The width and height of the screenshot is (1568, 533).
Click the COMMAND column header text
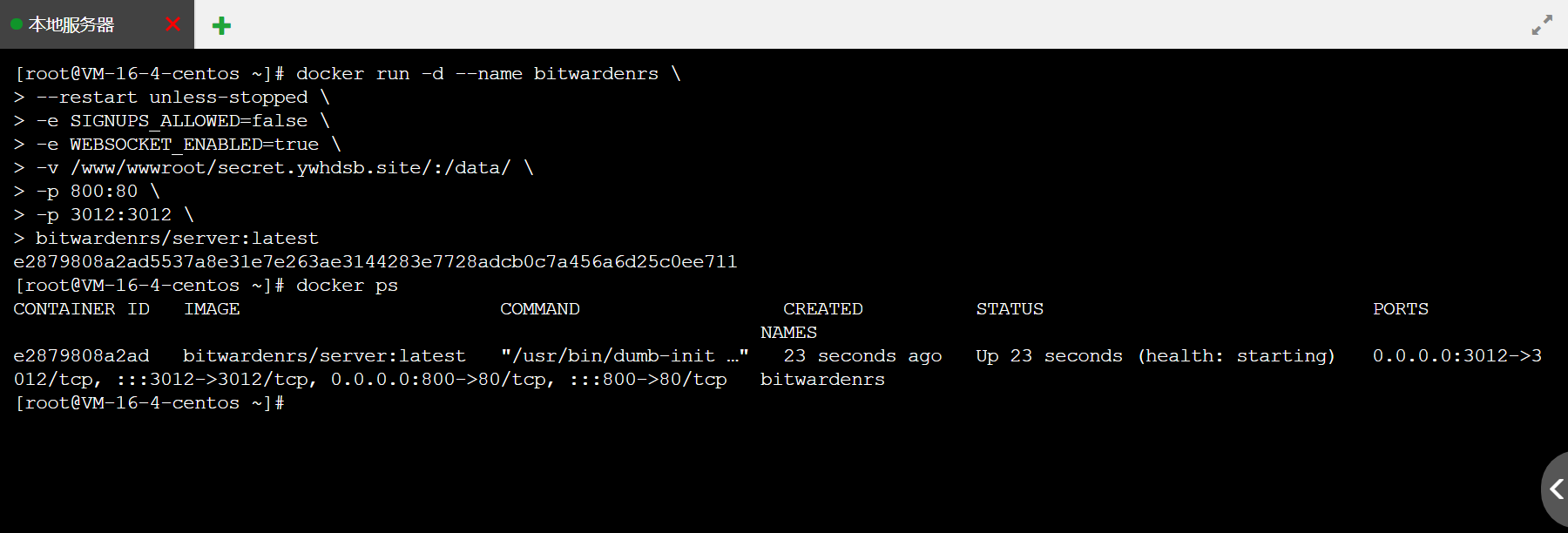(x=540, y=309)
